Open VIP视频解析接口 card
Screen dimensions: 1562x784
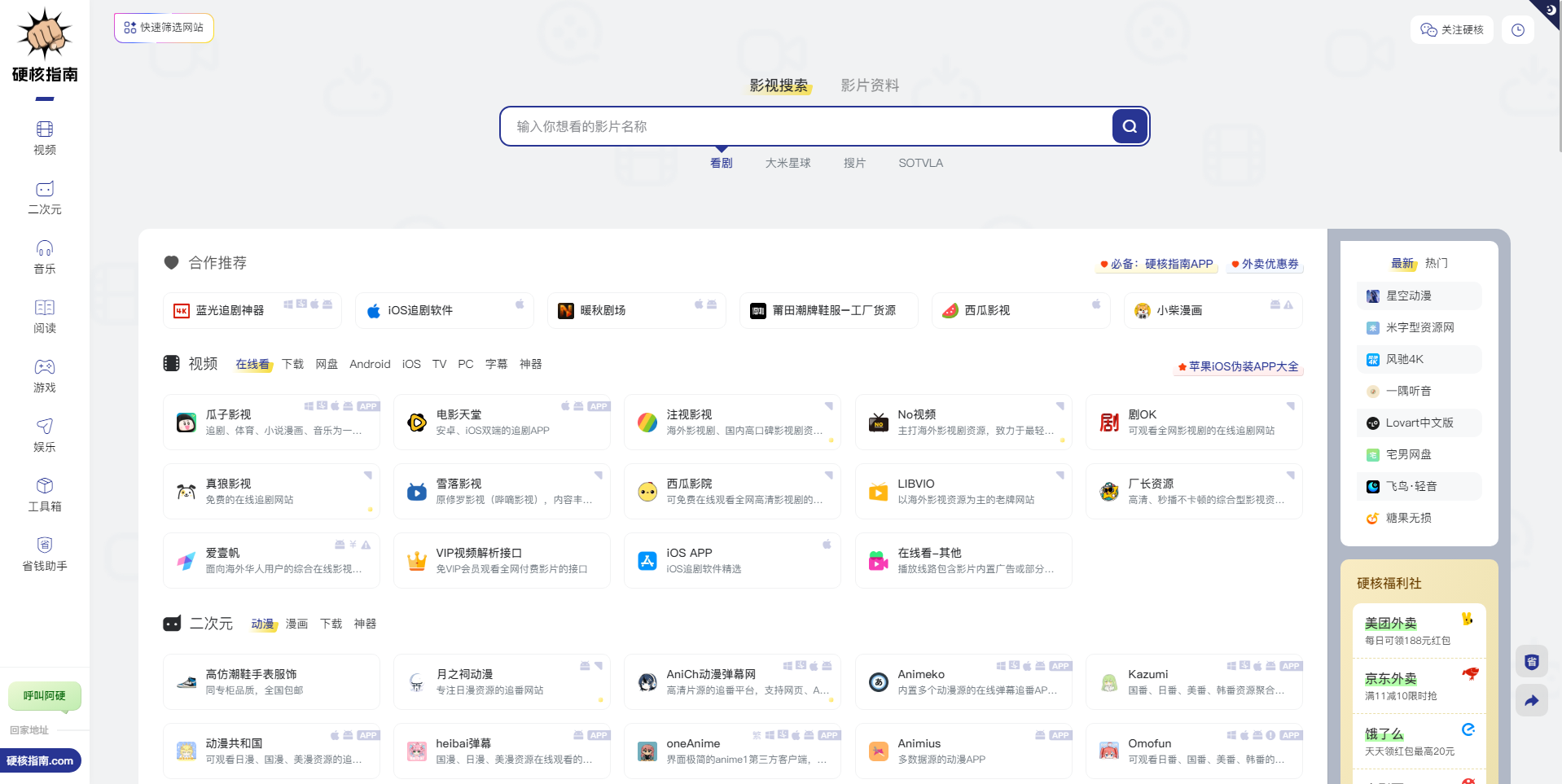pos(502,560)
